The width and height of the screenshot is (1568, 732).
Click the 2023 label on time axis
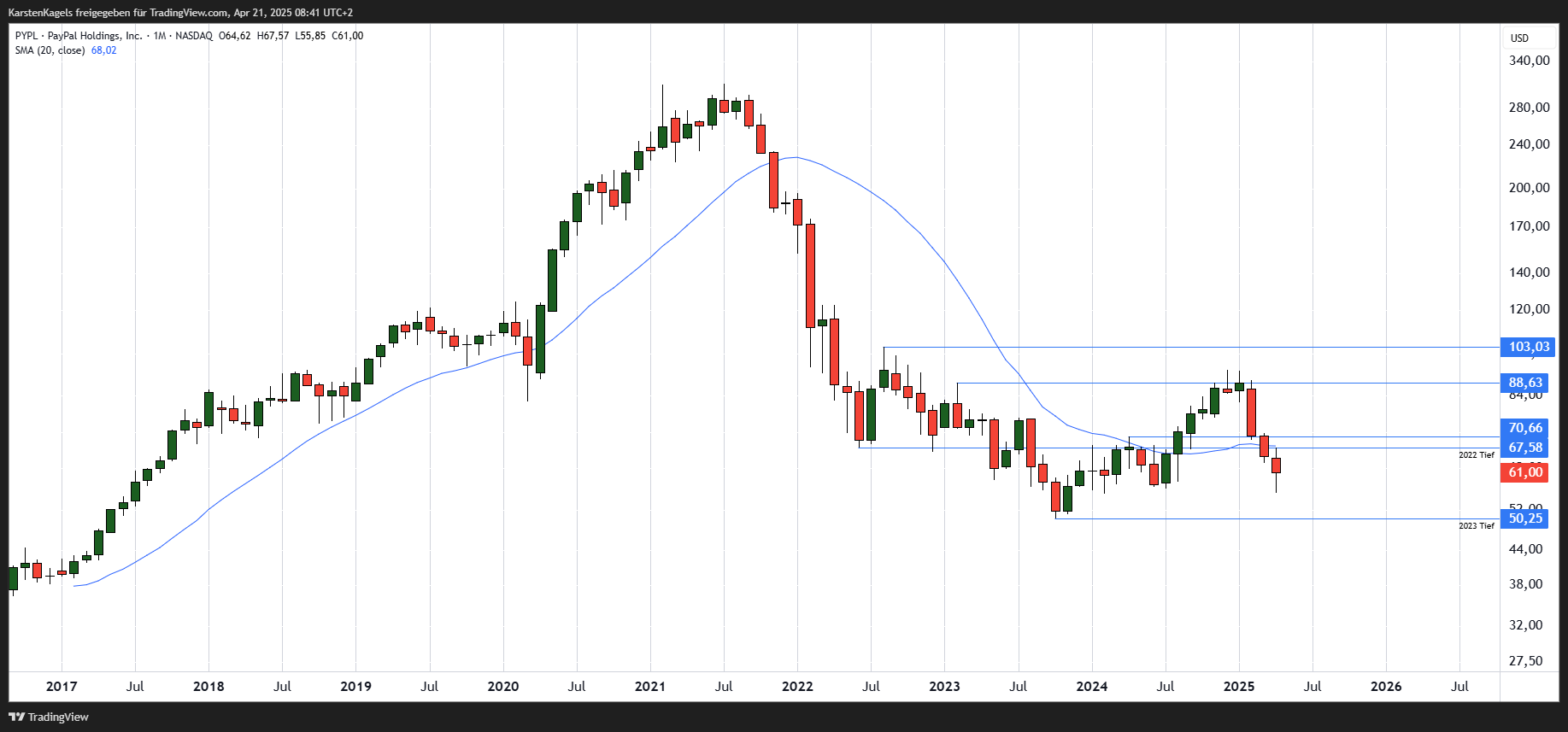(944, 686)
